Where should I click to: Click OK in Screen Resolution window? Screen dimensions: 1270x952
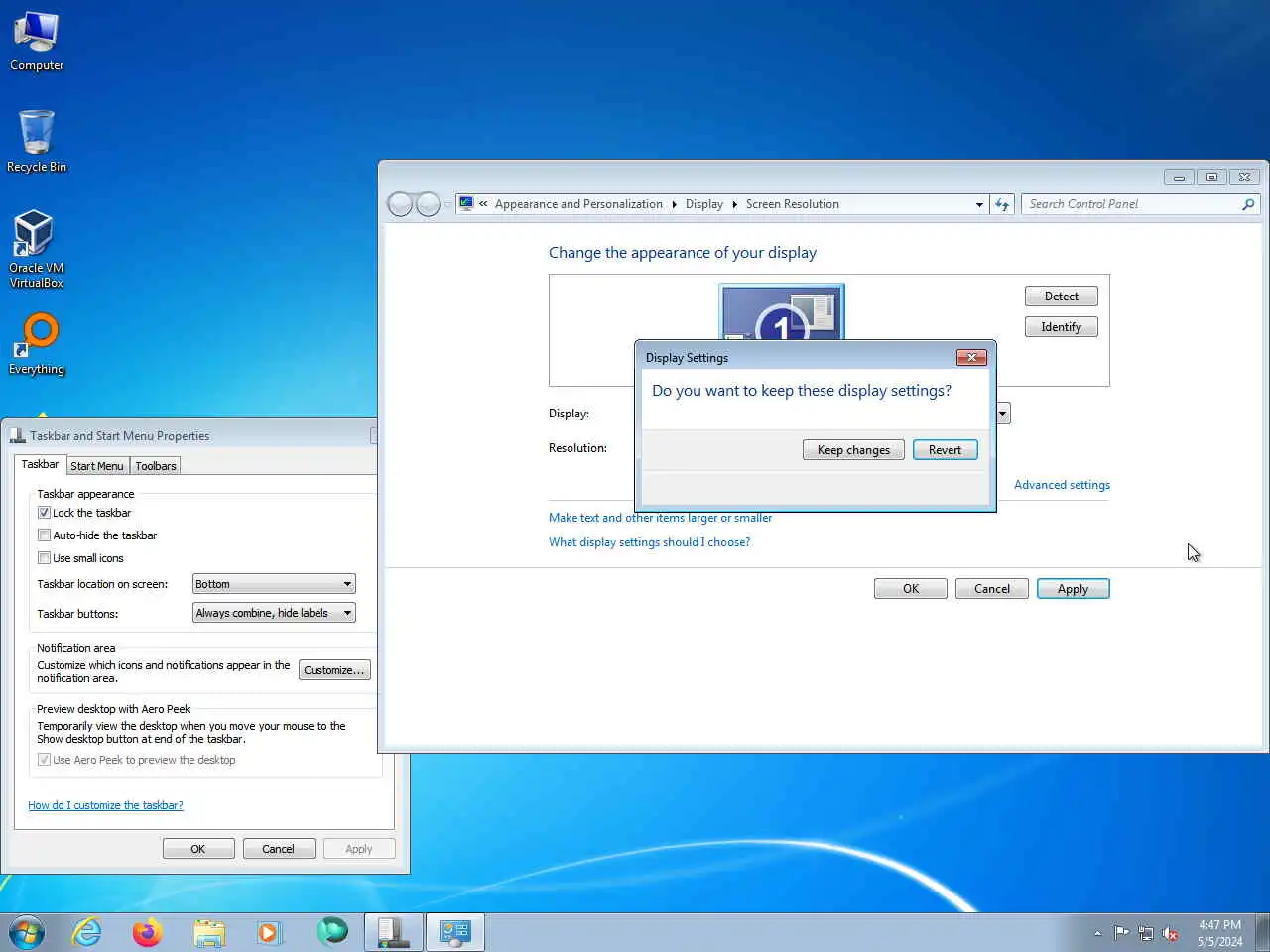[x=911, y=589]
